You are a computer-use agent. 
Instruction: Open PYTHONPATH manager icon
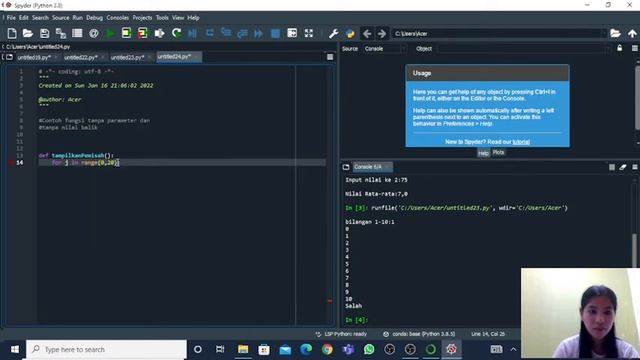[x=350, y=33]
